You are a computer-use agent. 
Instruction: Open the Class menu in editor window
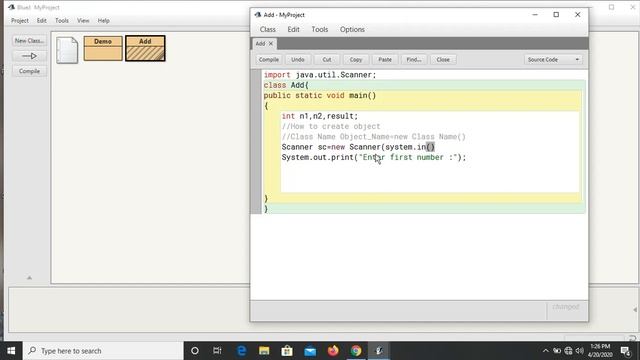click(x=267, y=29)
